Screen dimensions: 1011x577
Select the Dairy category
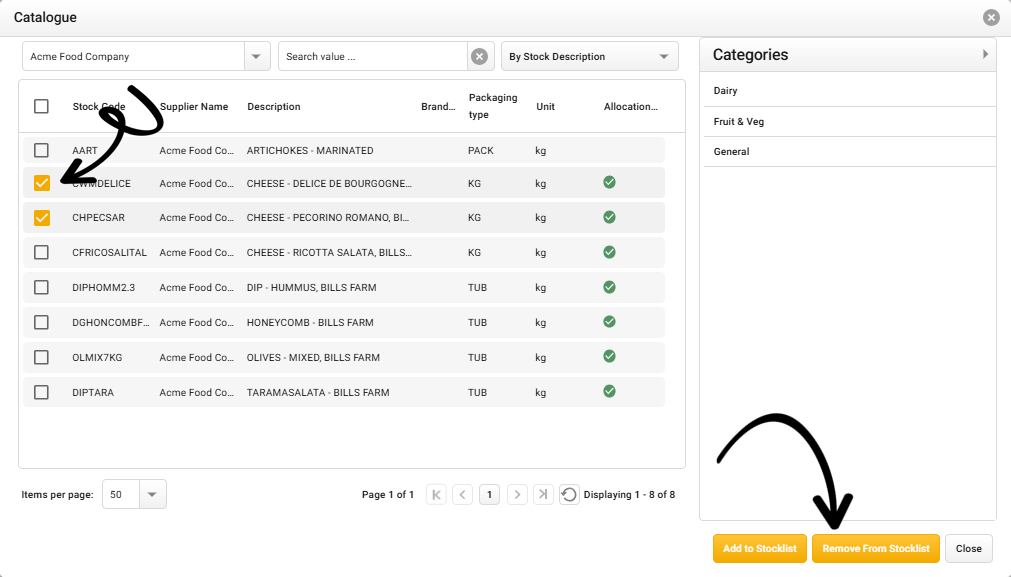[x=726, y=91]
